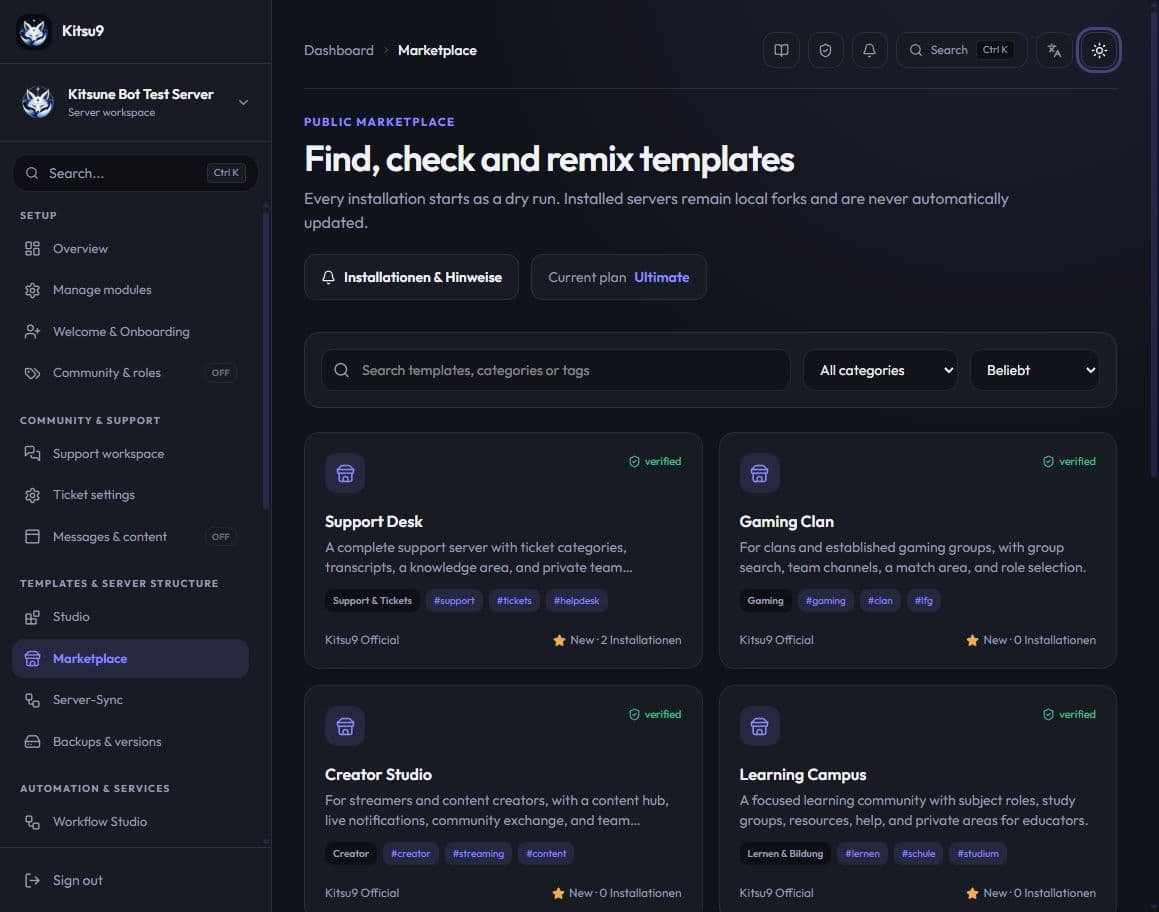Click the #helpdesk tag
Image resolution: width=1159 pixels, height=912 pixels.
[x=577, y=601]
